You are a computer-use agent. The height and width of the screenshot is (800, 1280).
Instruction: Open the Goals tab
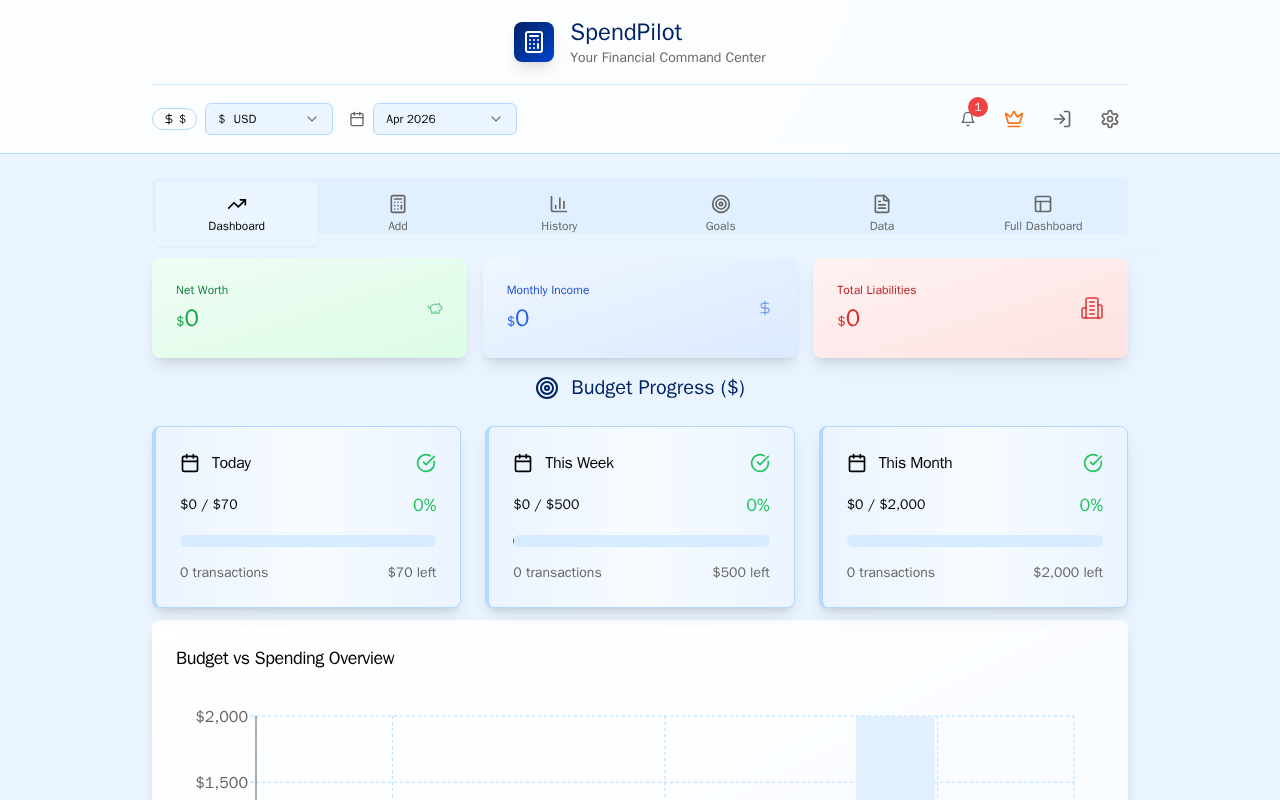tap(720, 213)
